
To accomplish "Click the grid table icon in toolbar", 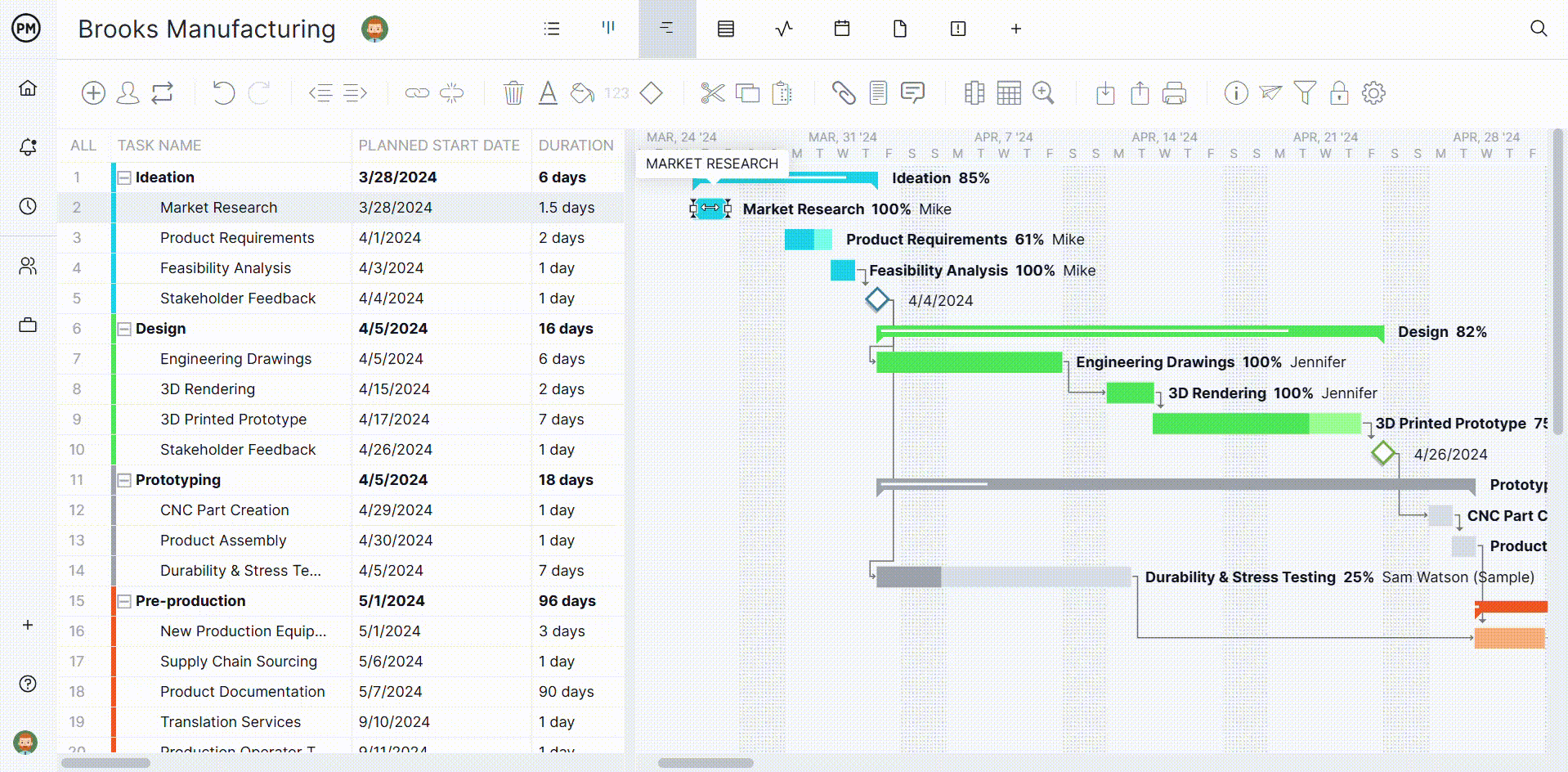I will coord(1009,93).
